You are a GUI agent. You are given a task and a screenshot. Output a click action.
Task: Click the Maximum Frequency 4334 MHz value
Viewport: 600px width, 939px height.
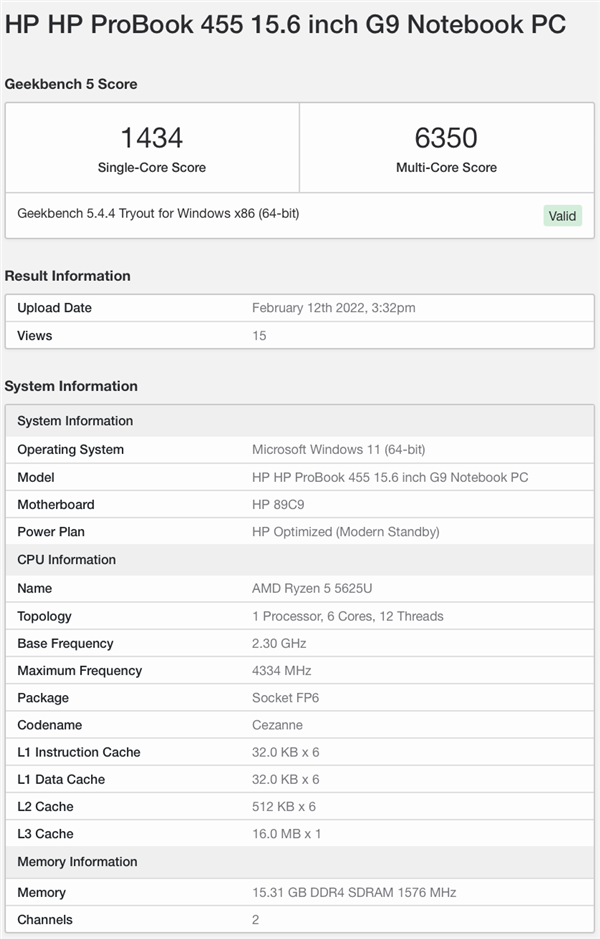[x=281, y=671]
